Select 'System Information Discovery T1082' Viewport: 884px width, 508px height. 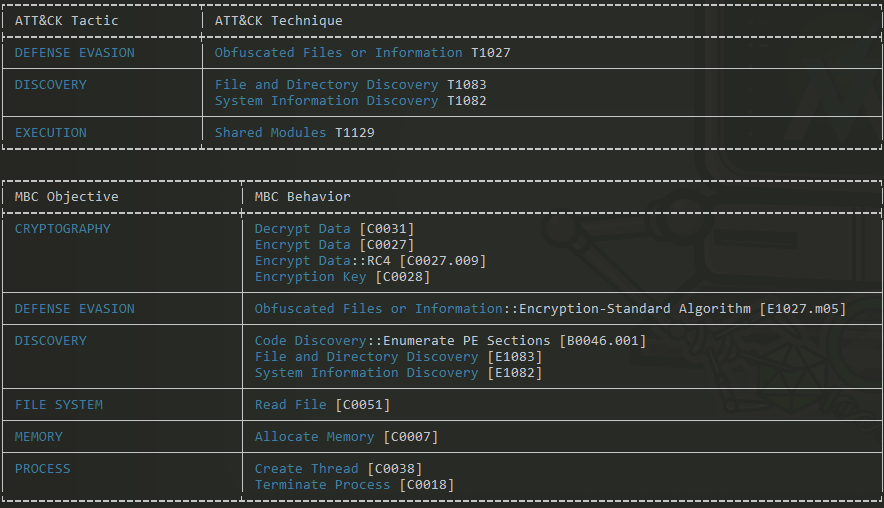tap(350, 101)
